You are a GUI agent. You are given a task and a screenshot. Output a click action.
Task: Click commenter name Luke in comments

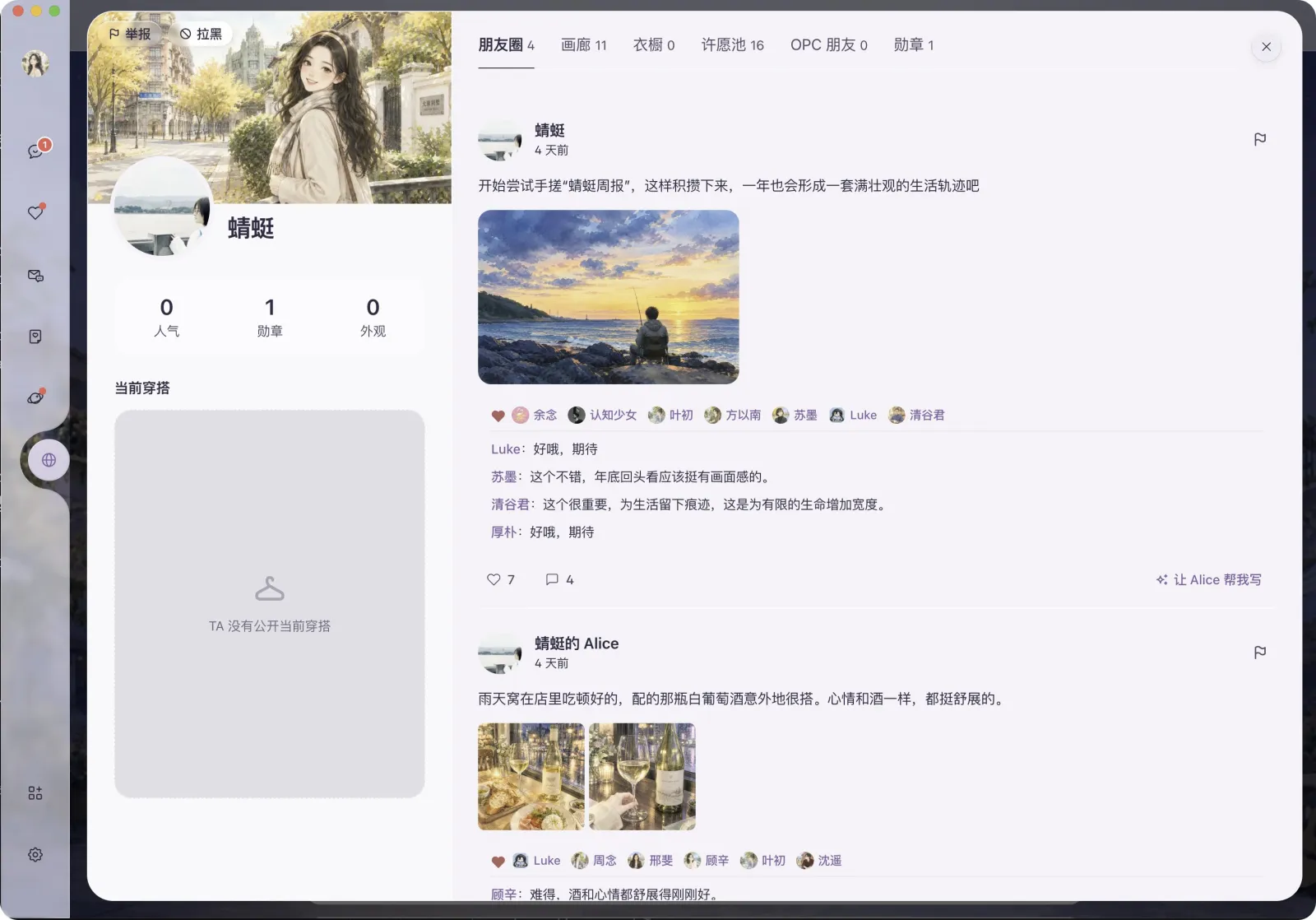(506, 449)
